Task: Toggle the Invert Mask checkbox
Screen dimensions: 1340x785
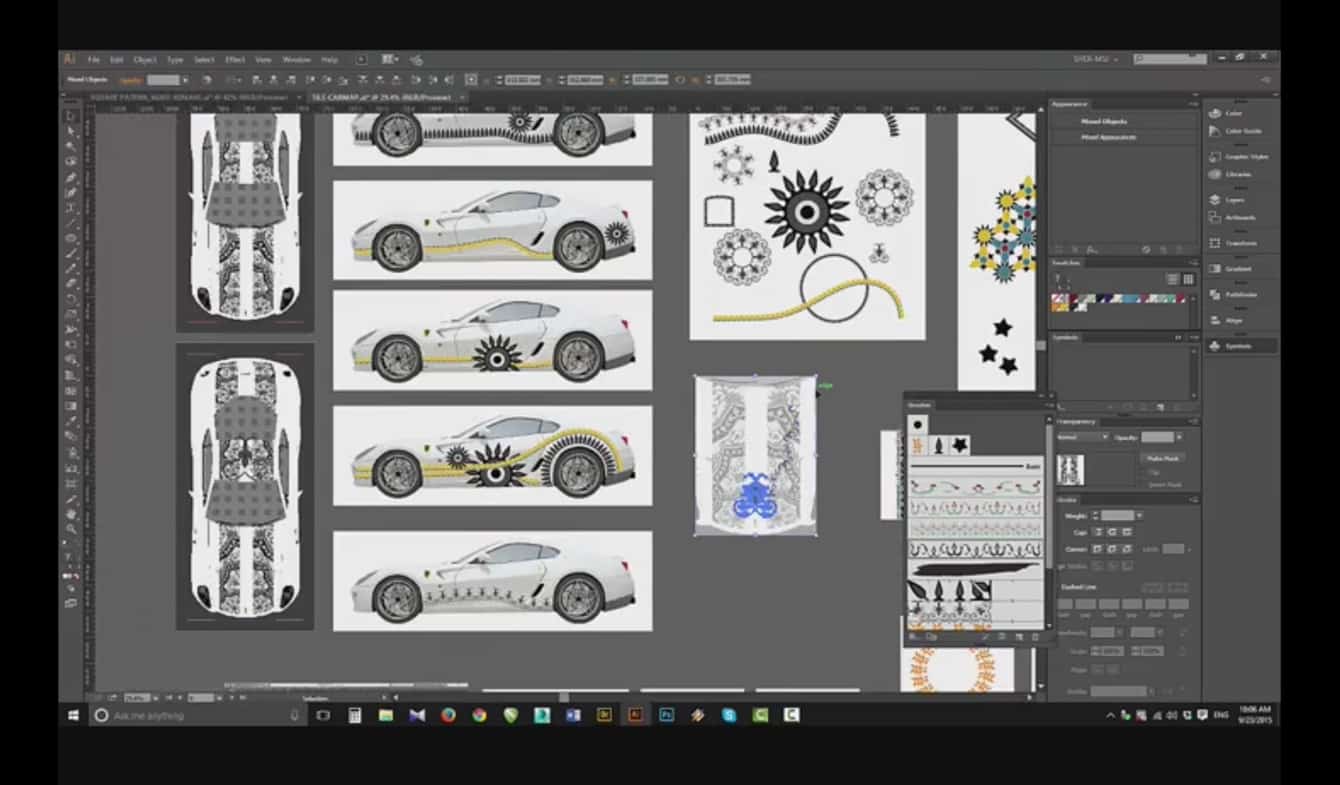Action: coord(1144,483)
